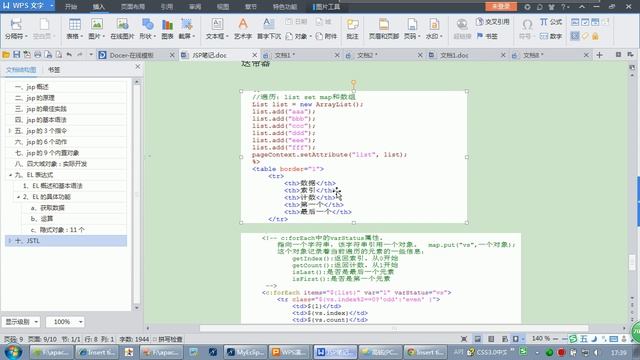
Task: Switch to the 开始 ribbon tab
Action: [x=71, y=7]
